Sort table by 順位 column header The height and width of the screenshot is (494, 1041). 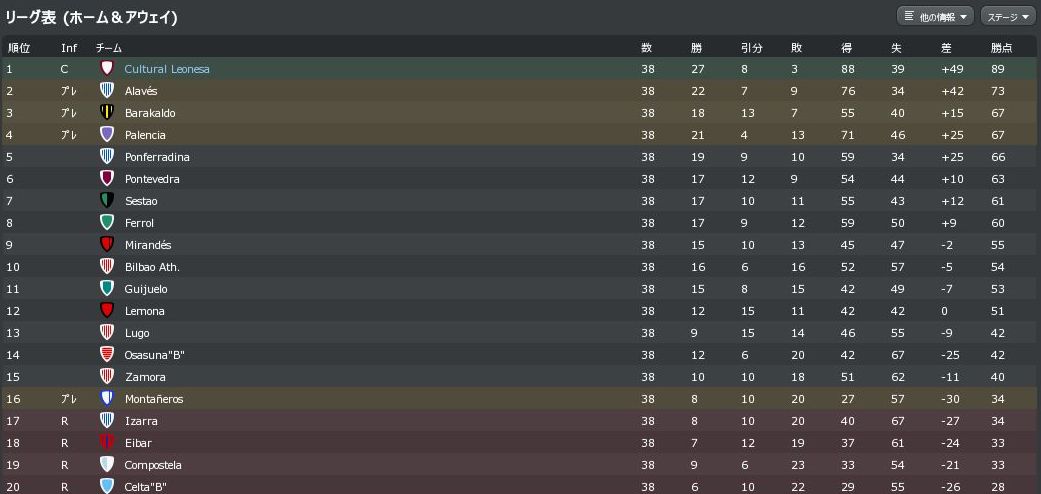click(19, 48)
